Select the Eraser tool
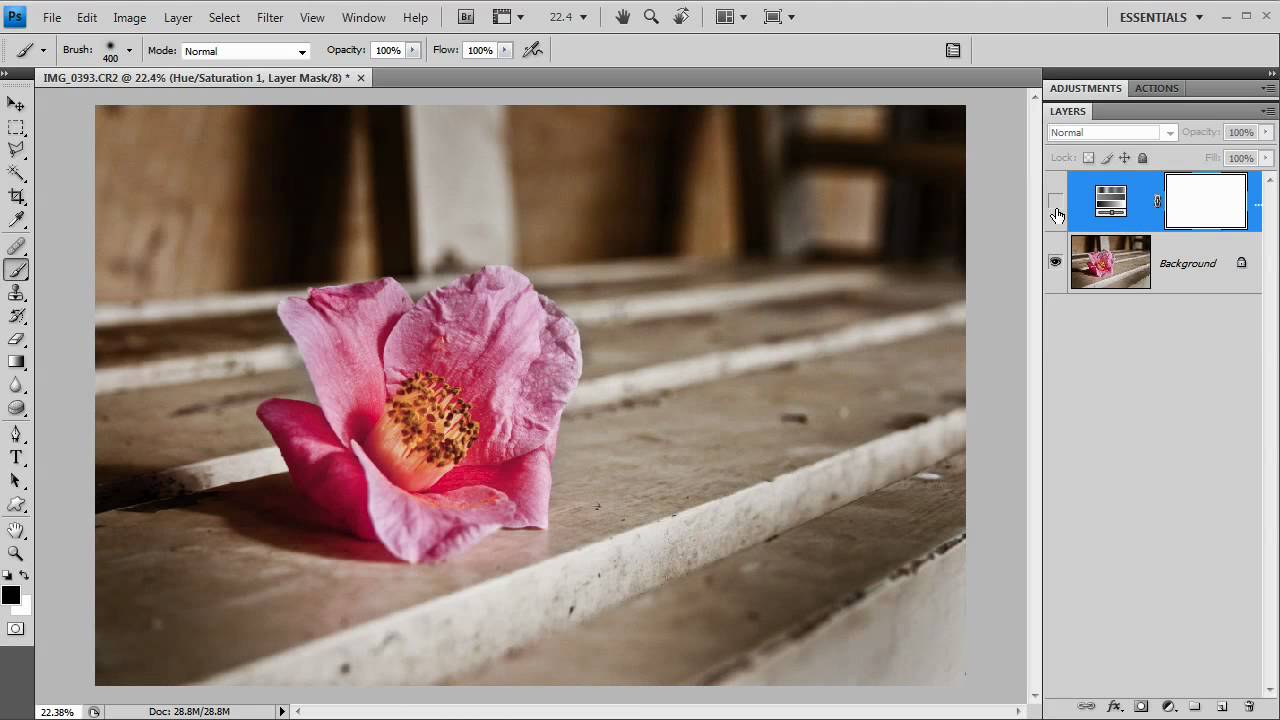The width and height of the screenshot is (1280, 720). [16, 339]
